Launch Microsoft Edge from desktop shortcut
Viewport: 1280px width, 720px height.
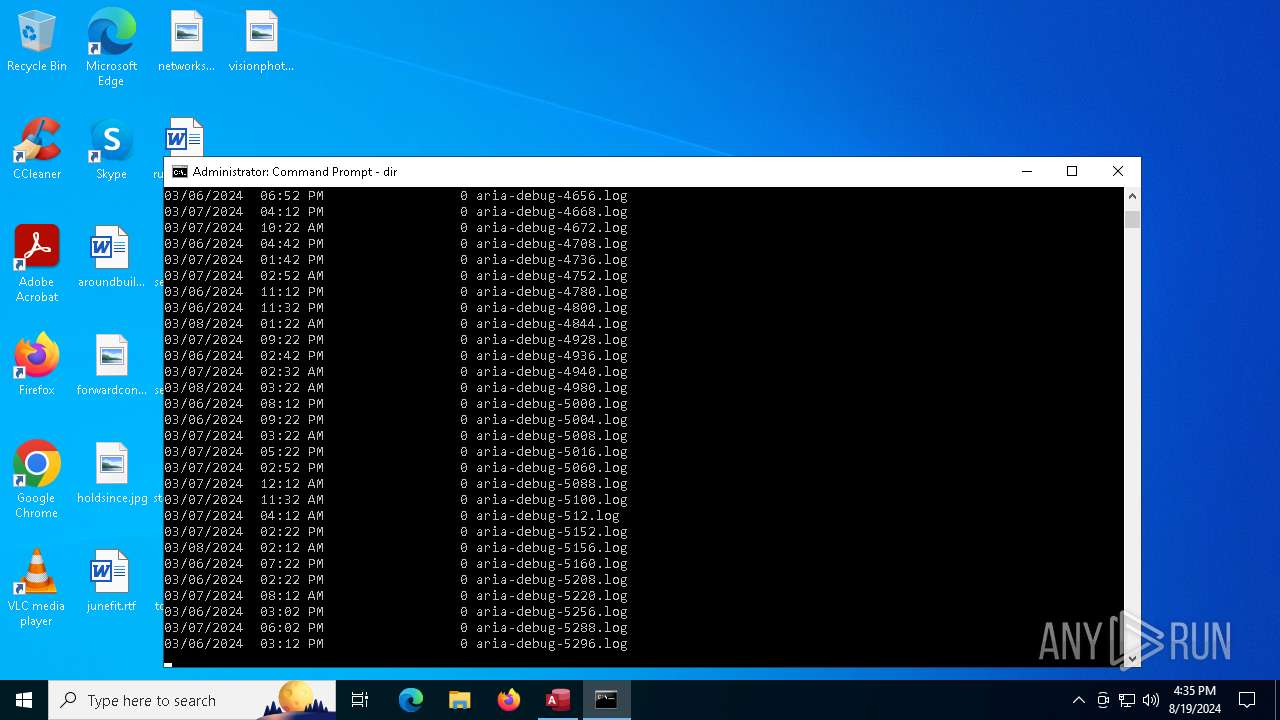pyautogui.click(x=111, y=47)
